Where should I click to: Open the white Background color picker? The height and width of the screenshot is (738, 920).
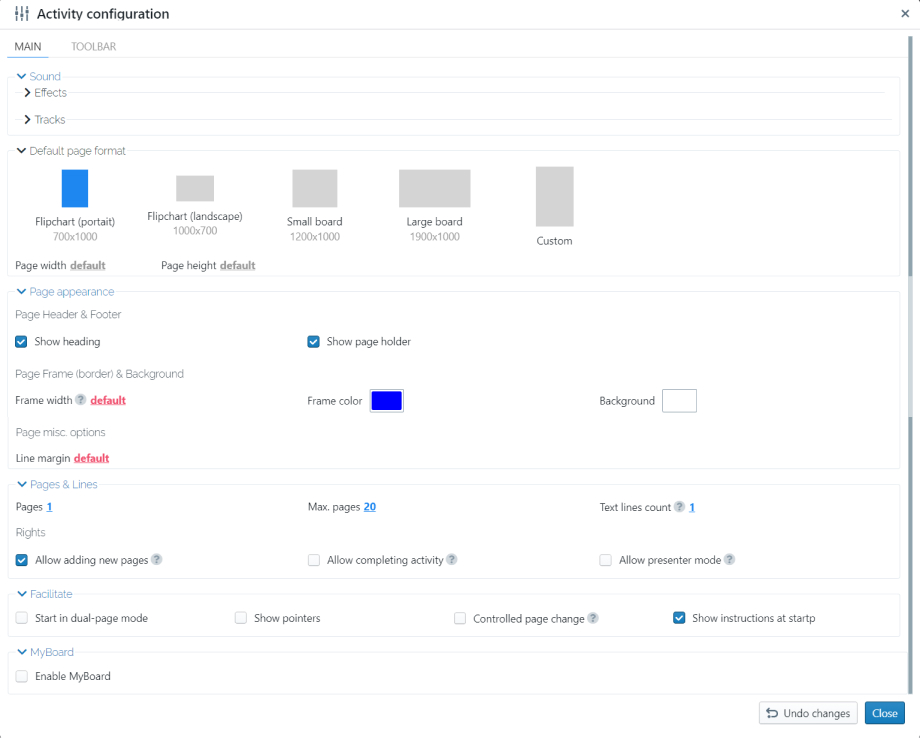coord(679,401)
